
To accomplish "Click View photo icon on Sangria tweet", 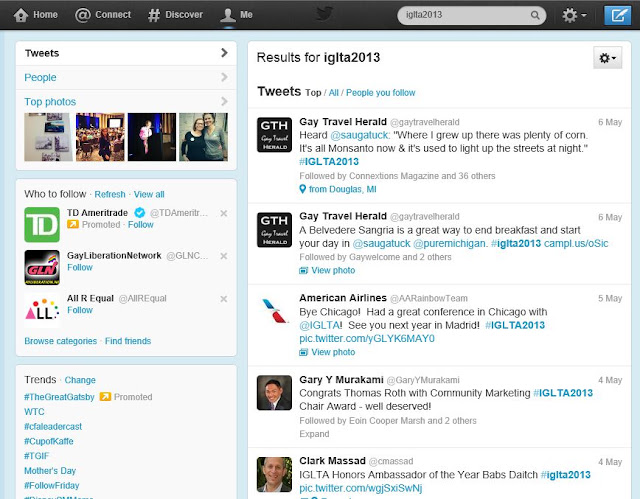I will pyautogui.click(x=303, y=271).
